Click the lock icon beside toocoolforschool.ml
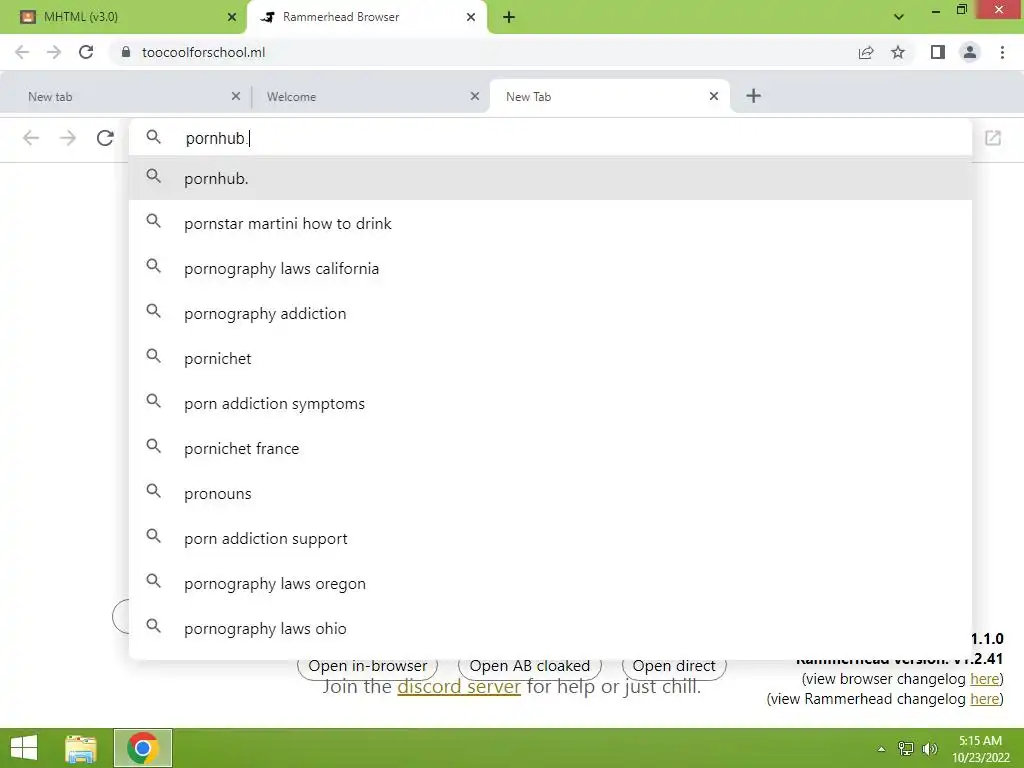This screenshot has width=1024, height=768. click(x=126, y=52)
